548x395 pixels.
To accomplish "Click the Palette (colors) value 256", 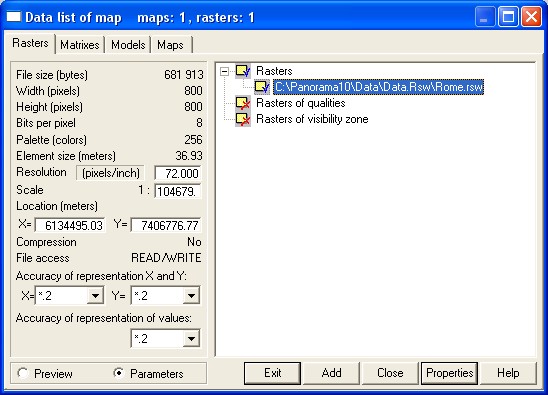I will click(x=193, y=140).
